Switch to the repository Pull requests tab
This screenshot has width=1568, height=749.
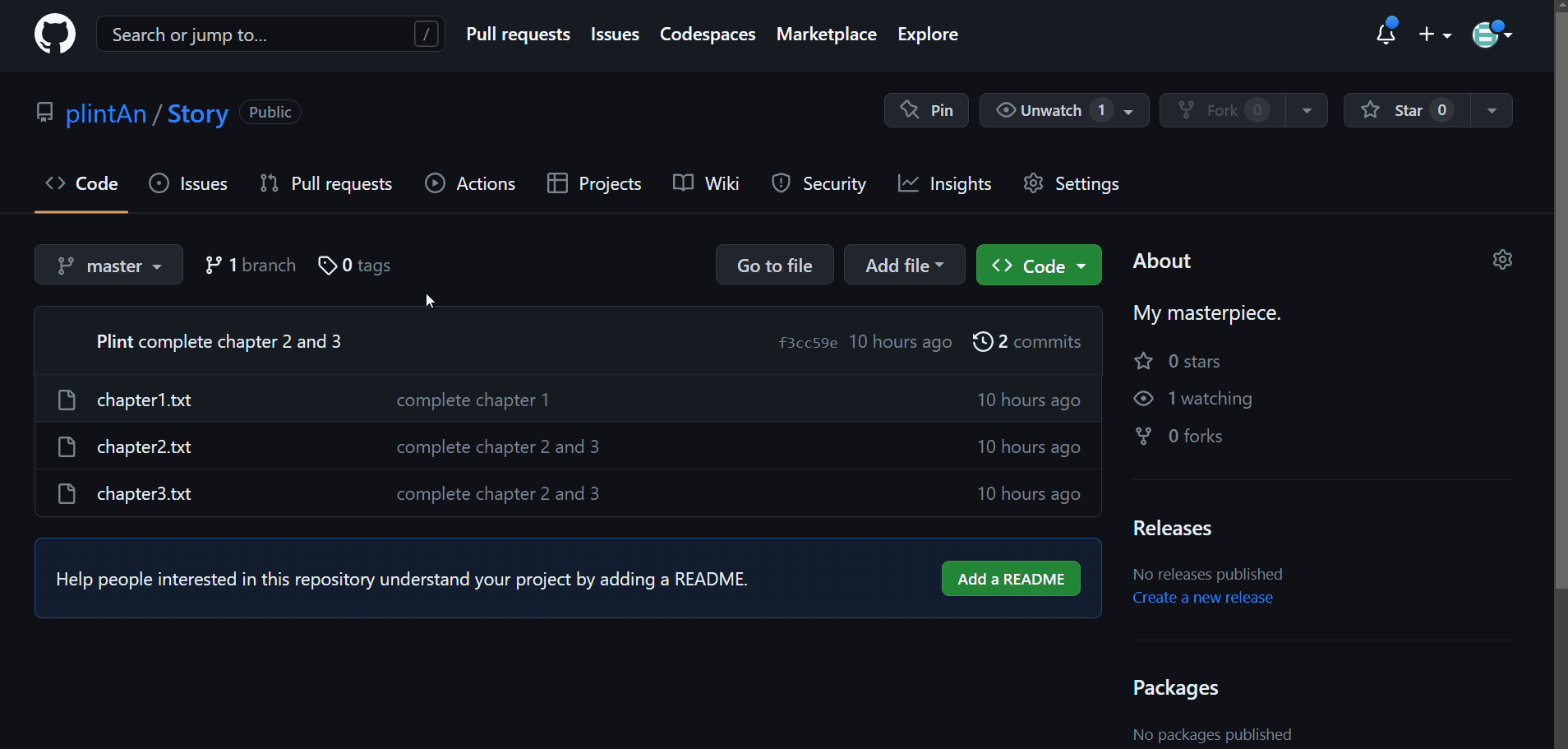pyautogui.click(x=325, y=183)
